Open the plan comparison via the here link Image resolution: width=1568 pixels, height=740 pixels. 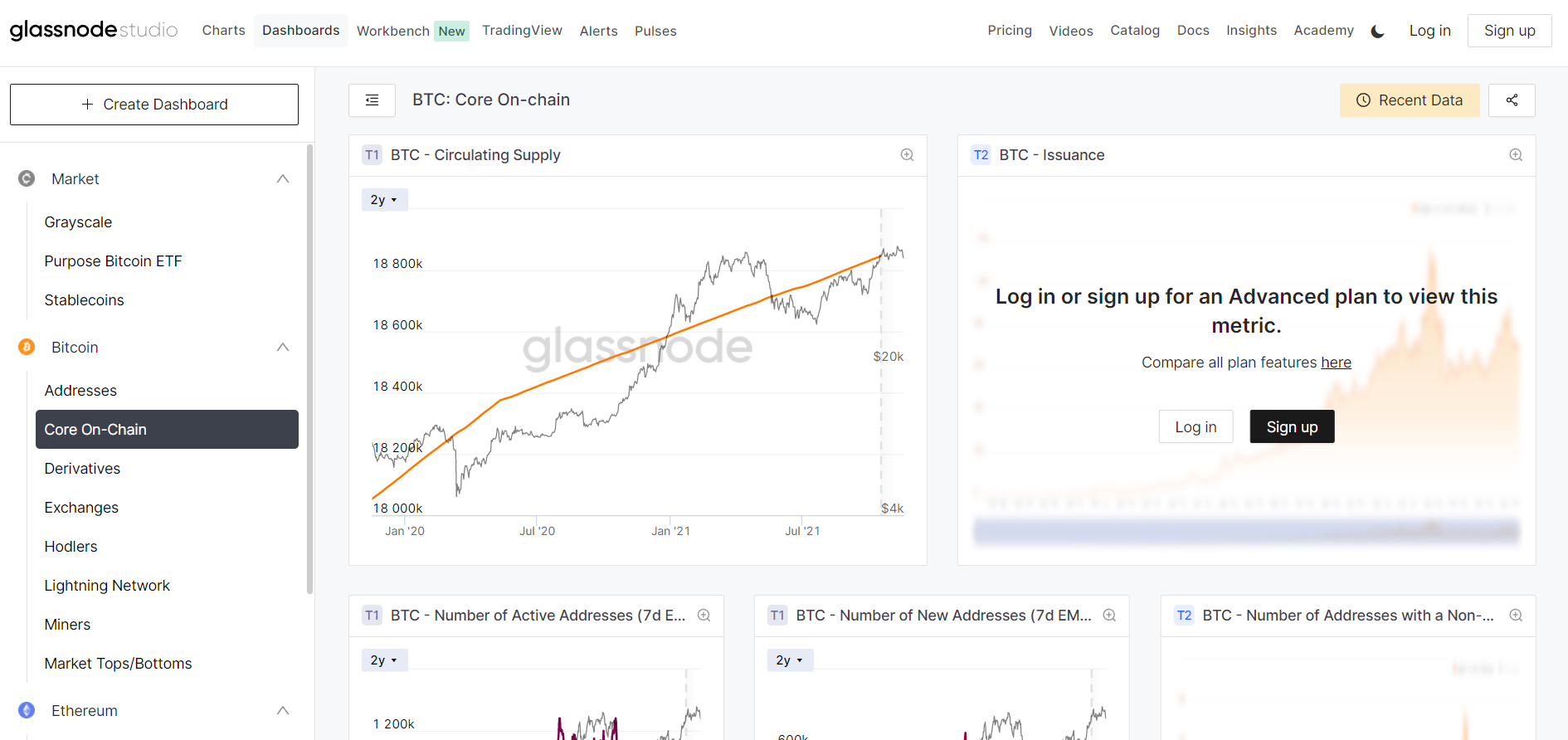tap(1336, 363)
